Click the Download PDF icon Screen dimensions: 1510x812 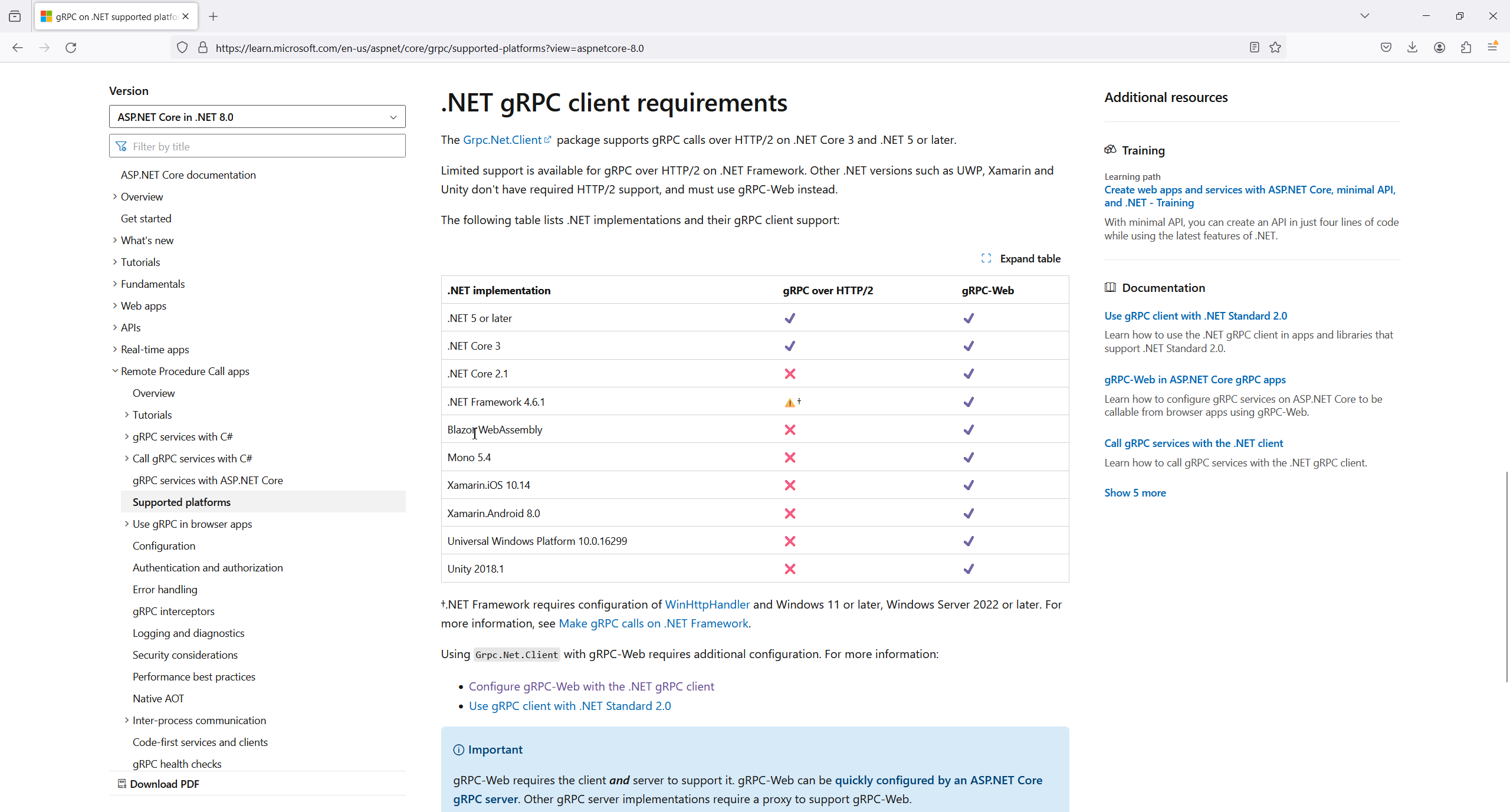click(121, 784)
